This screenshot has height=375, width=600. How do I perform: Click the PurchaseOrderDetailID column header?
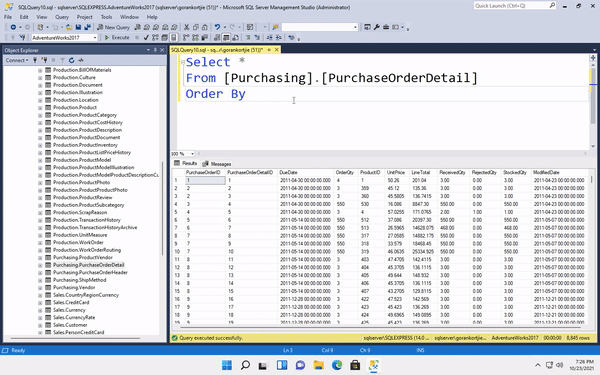tap(250, 173)
